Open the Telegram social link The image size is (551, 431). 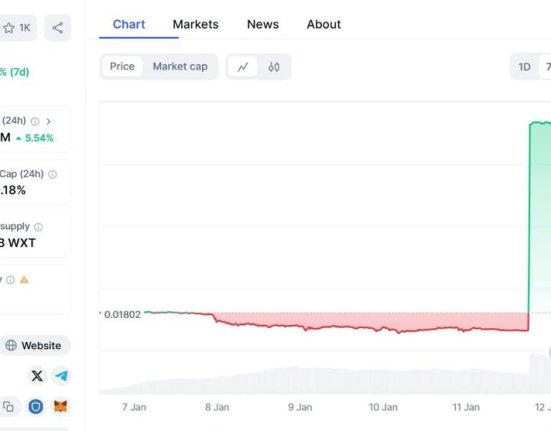(61, 376)
